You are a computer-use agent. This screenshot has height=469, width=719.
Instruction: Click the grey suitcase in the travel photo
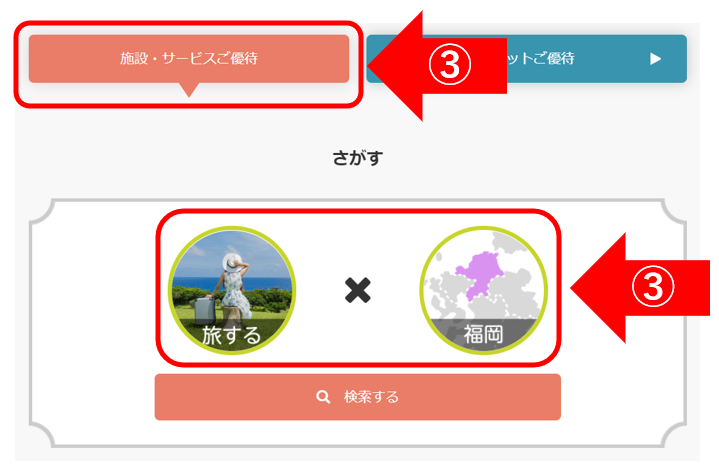click(205, 311)
